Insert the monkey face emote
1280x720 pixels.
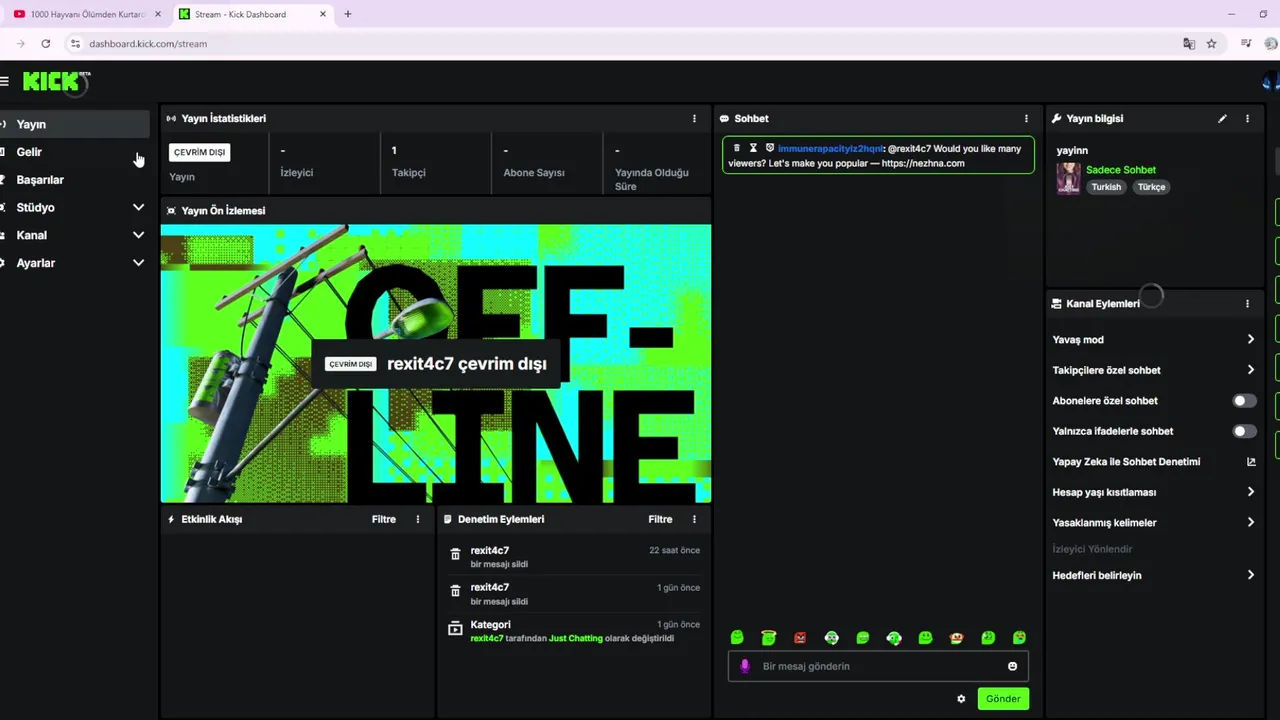coord(957,638)
